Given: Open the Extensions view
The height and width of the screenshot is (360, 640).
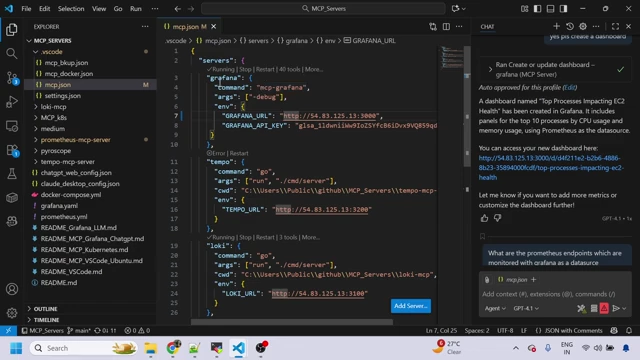Looking at the screenshot, I should 12,150.
